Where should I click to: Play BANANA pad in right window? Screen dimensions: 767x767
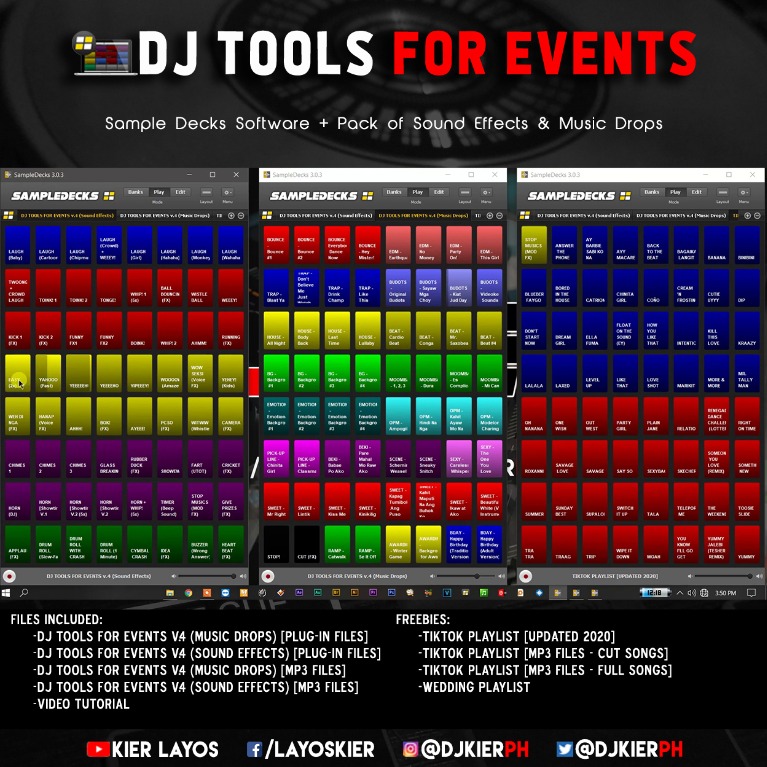tap(717, 245)
